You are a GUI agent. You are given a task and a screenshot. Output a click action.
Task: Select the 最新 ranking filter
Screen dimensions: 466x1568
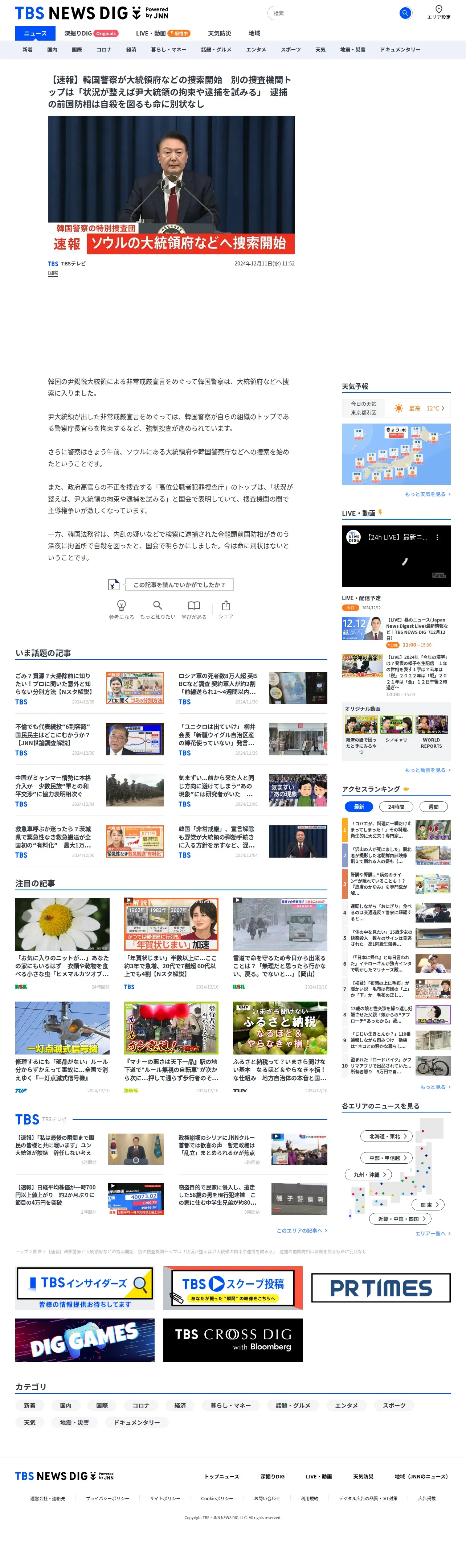pos(359,806)
